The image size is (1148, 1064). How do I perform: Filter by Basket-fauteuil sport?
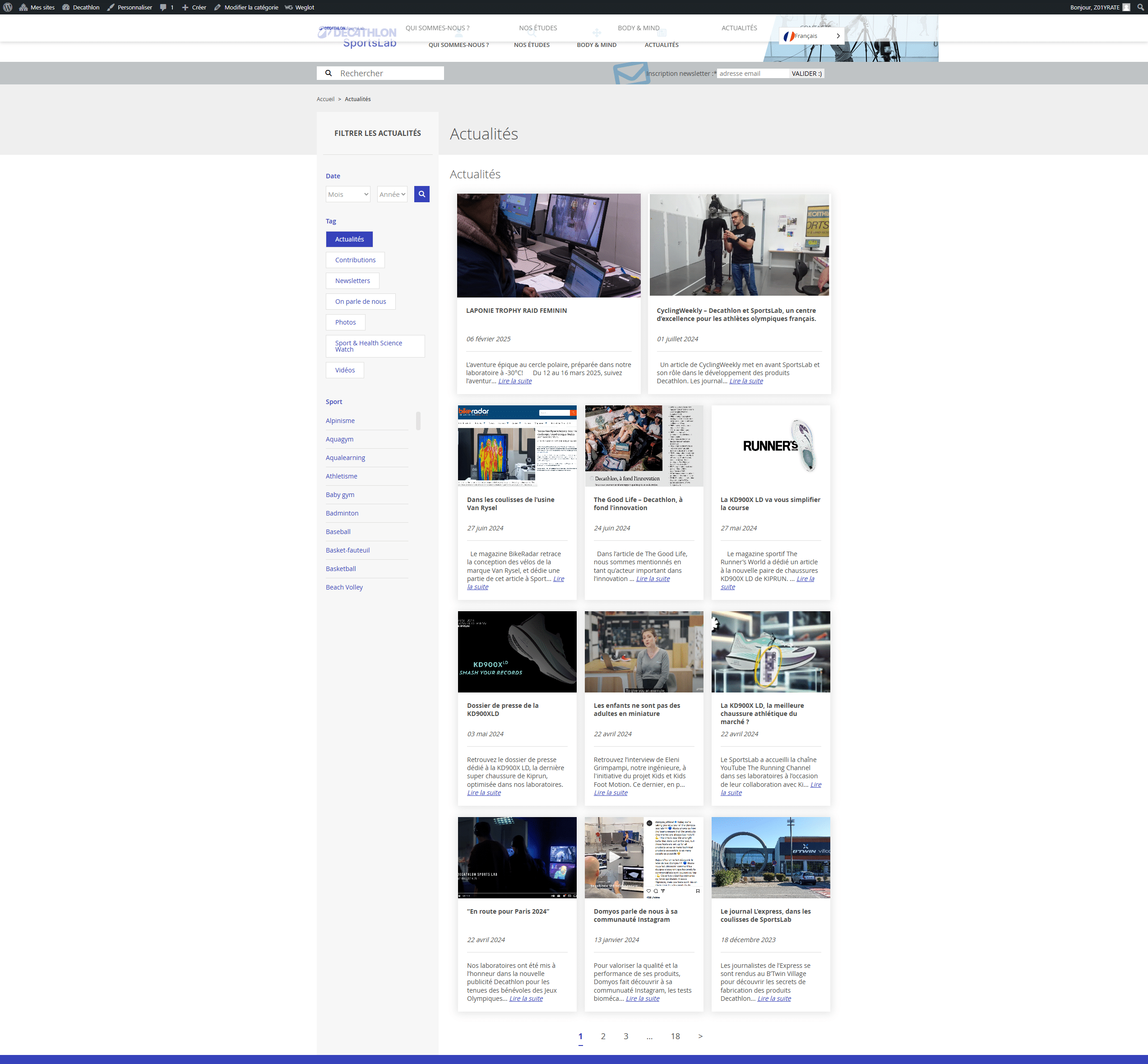[x=347, y=550]
